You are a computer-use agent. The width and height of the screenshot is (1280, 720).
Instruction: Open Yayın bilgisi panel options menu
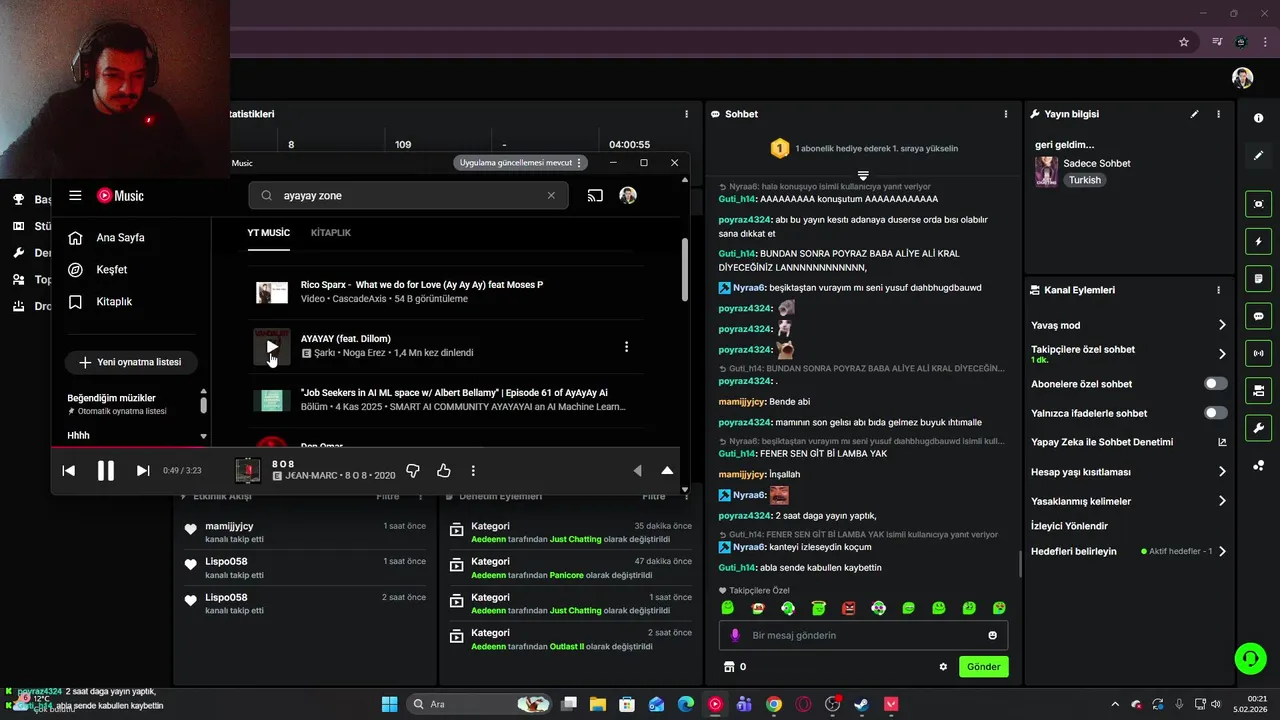pos(1218,114)
